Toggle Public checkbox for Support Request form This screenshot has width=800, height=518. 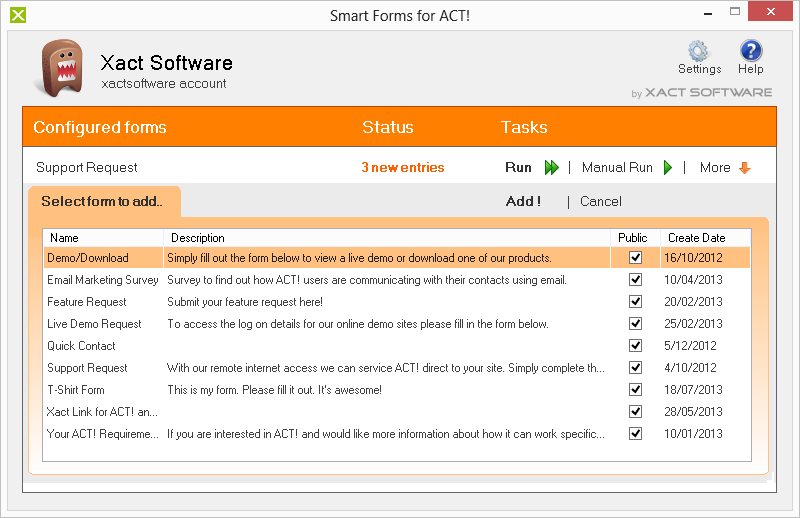tap(635, 367)
